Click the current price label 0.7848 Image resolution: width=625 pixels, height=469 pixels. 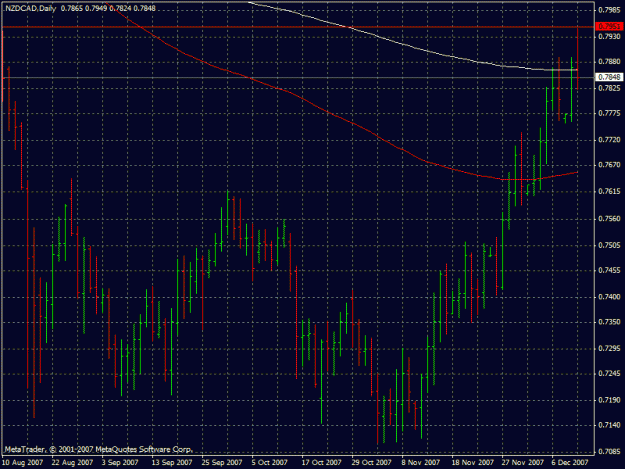(609, 77)
